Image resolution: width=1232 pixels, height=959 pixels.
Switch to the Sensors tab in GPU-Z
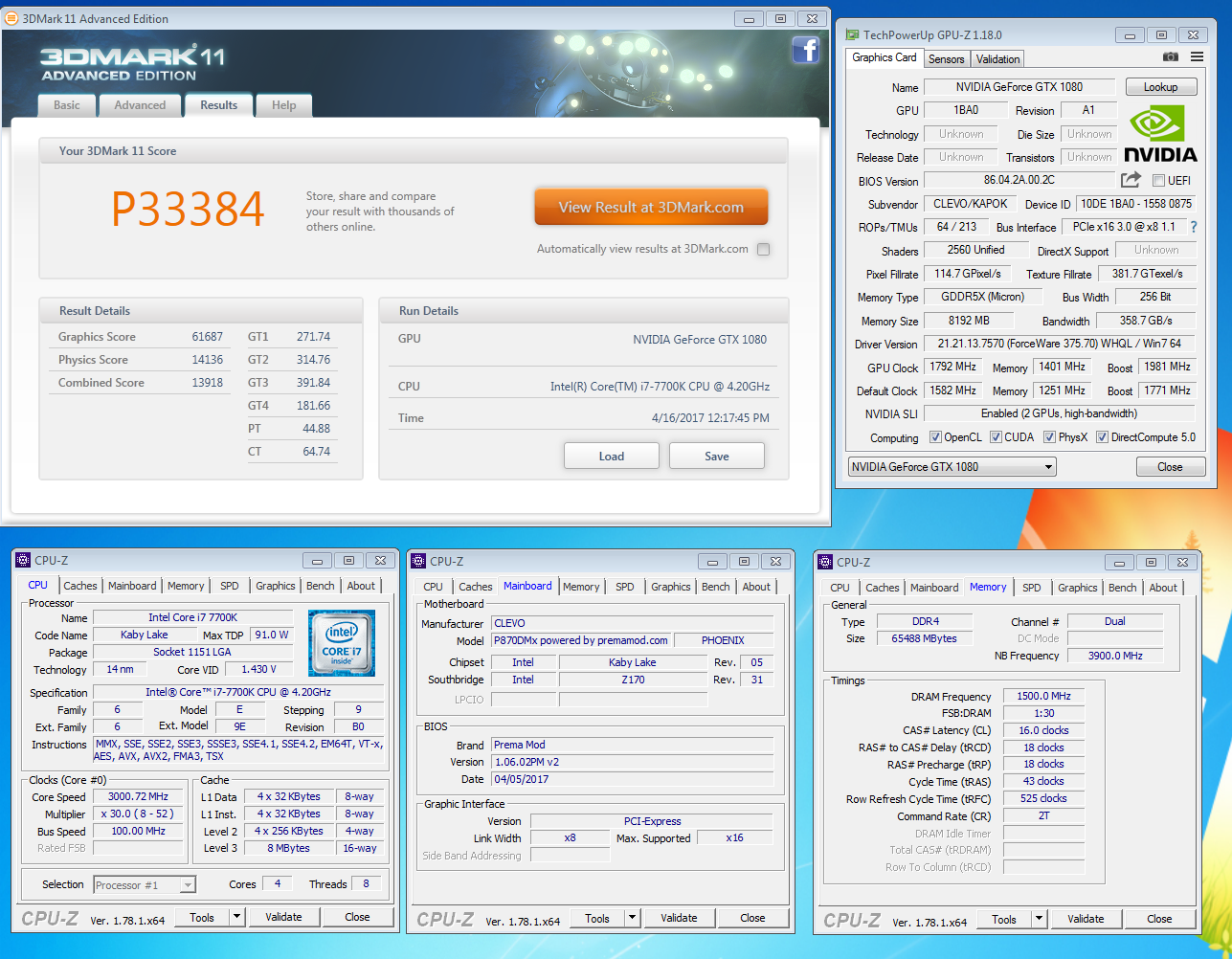point(946,59)
